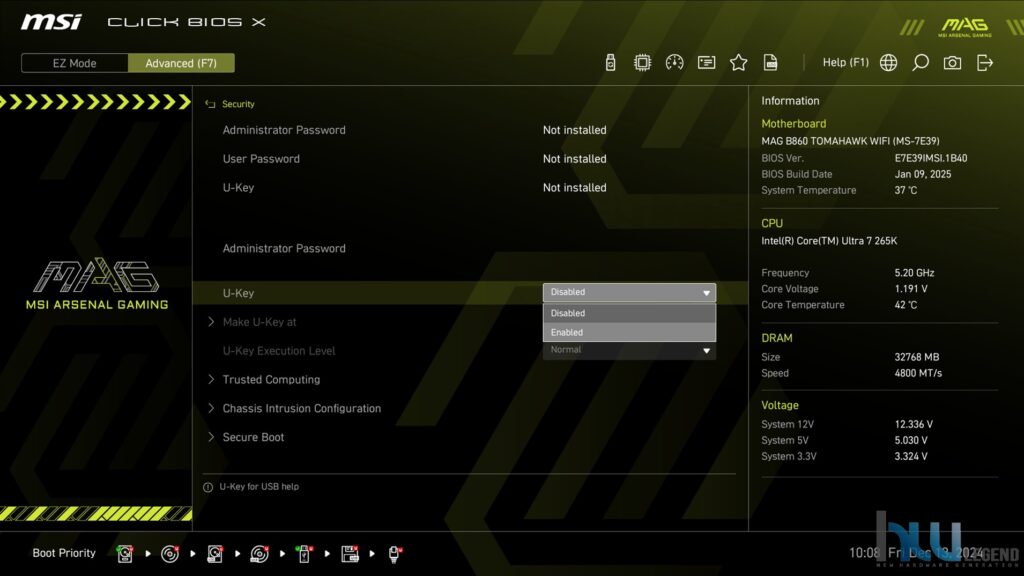Open Favorites with the star icon
This screenshot has width=1024, height=576.
(x=739, y=63)
